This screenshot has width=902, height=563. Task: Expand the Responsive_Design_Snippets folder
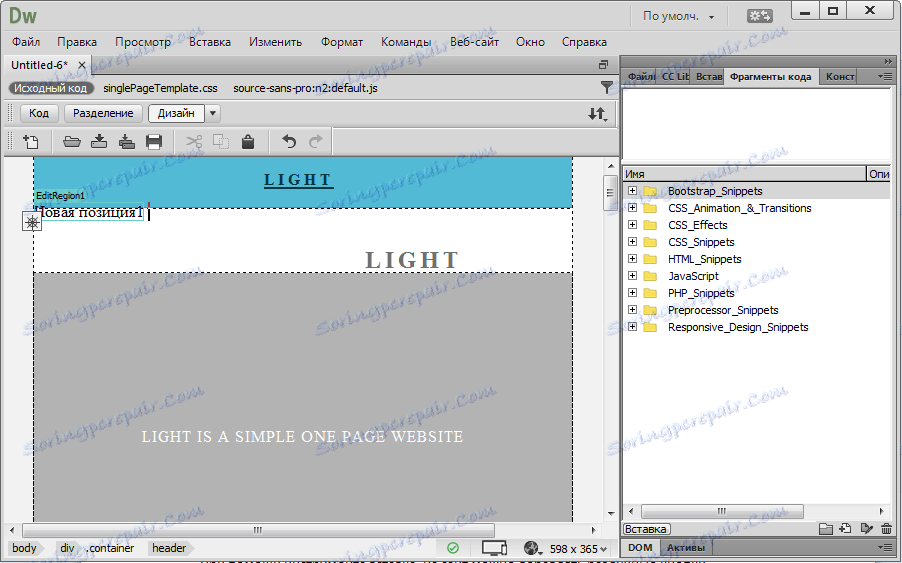632,327
